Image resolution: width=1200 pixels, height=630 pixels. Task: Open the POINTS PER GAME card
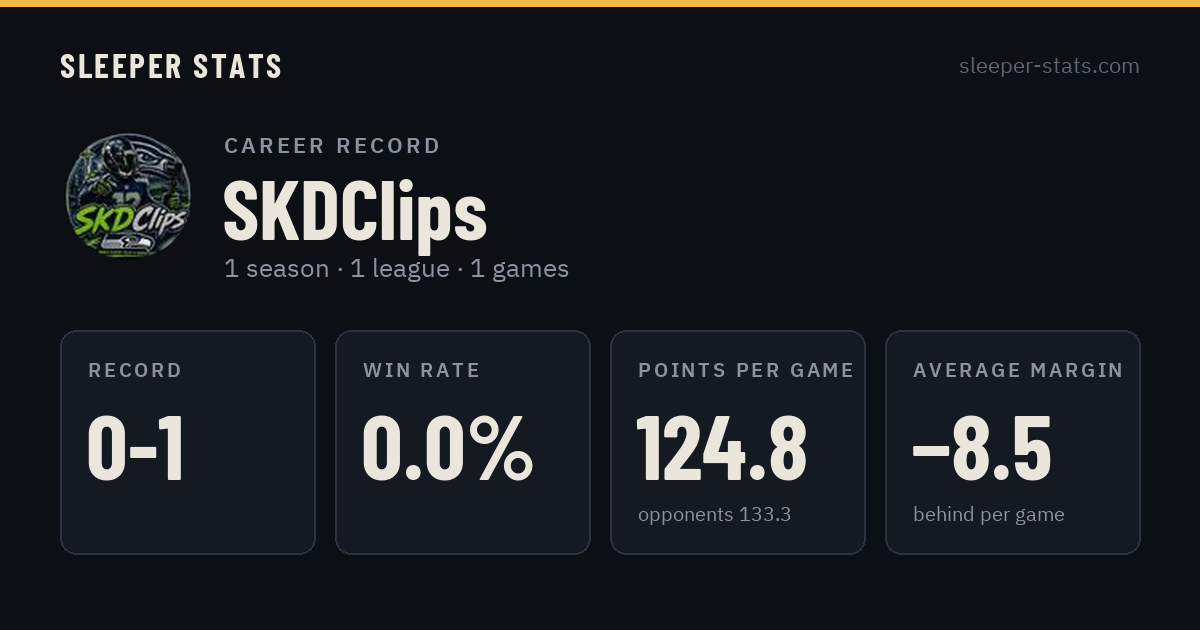tap(738, 442)
